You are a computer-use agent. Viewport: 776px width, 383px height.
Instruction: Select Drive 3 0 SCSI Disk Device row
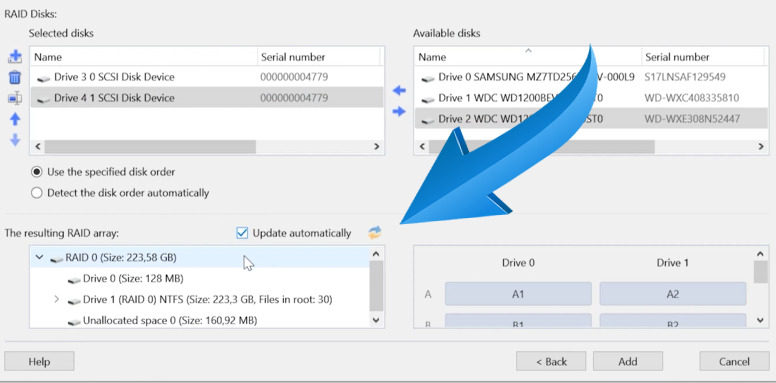click(207, 77)
